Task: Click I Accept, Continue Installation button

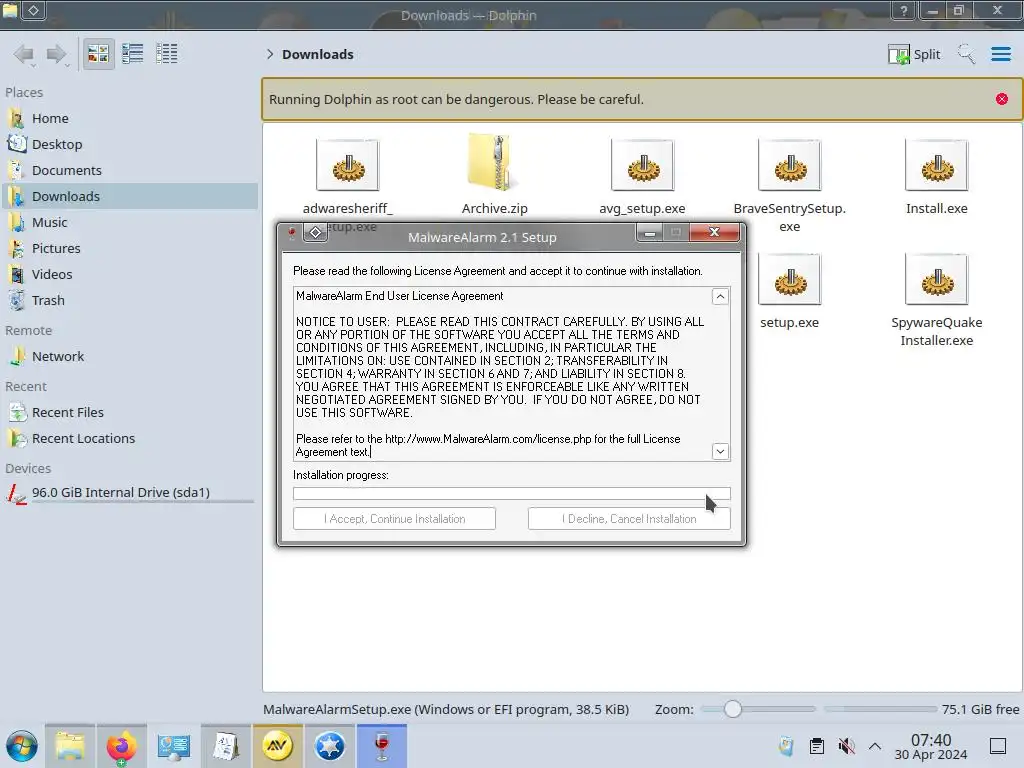Action: click(x=394, y=519)
